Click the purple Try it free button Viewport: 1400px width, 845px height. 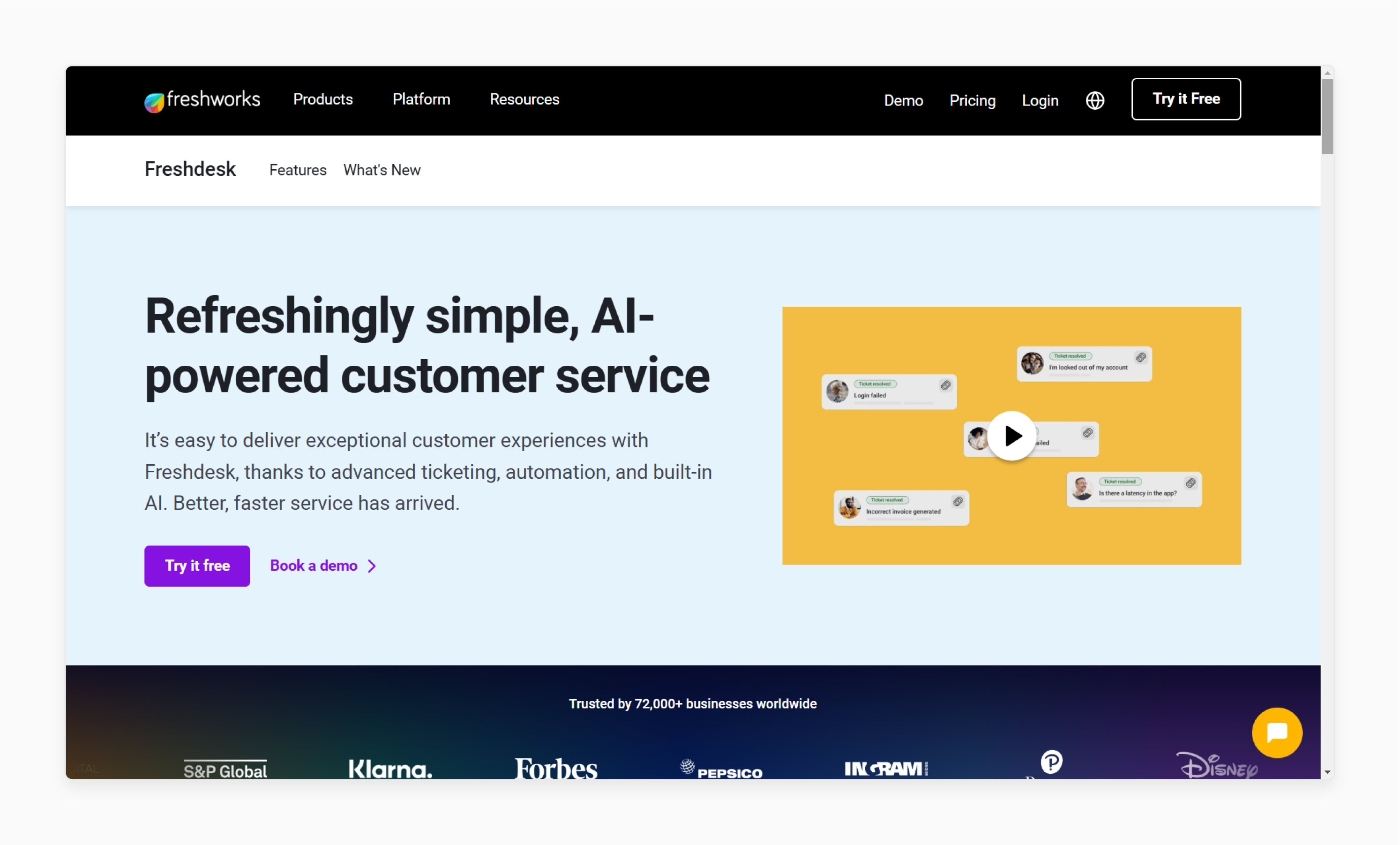click(197, 566)
